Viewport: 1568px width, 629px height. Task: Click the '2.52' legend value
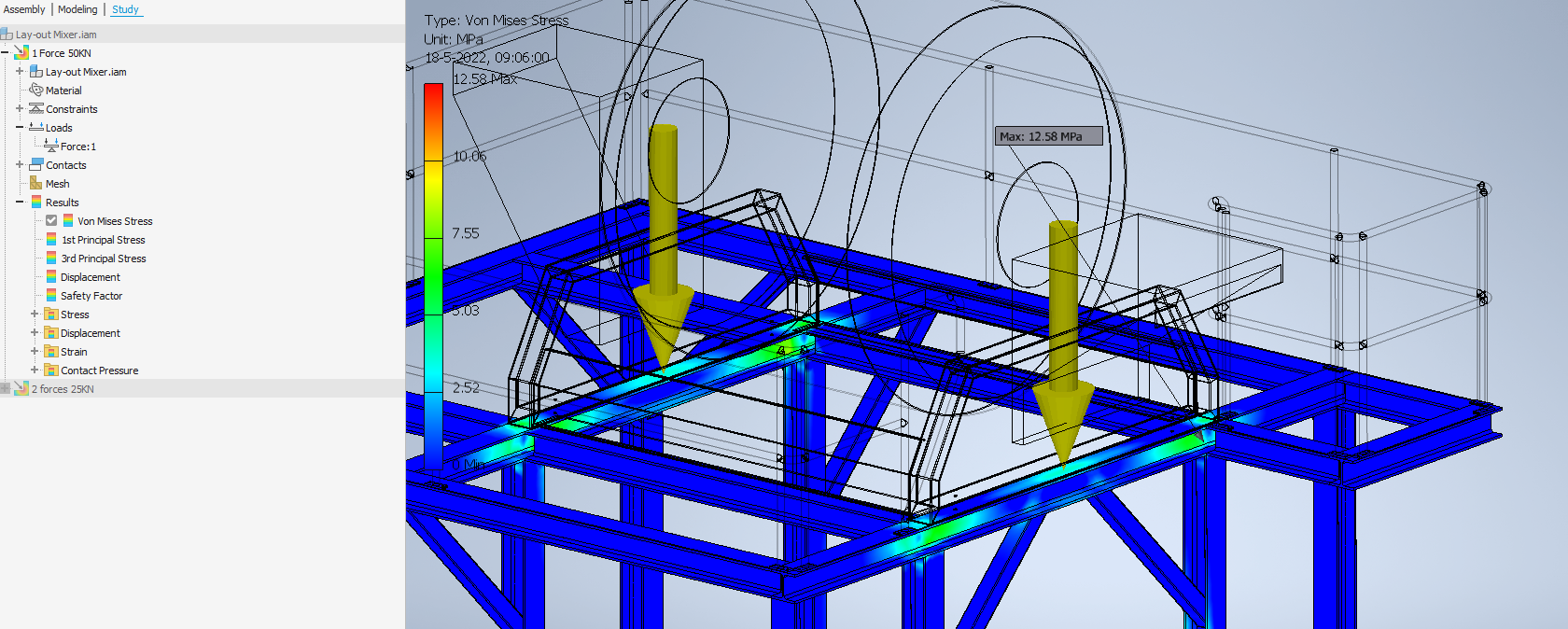(x=466, y=387)
